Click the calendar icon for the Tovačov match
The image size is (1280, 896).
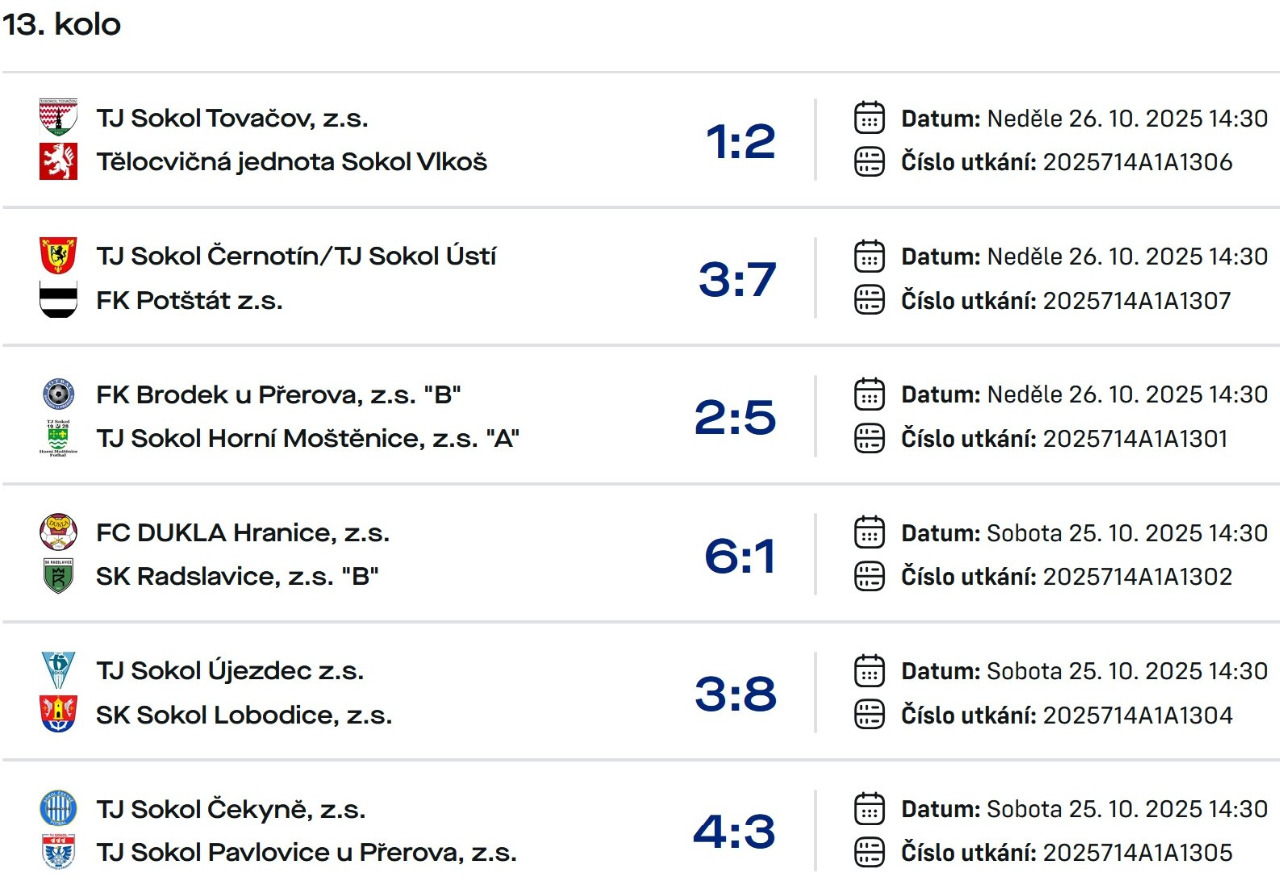(870, 118)
